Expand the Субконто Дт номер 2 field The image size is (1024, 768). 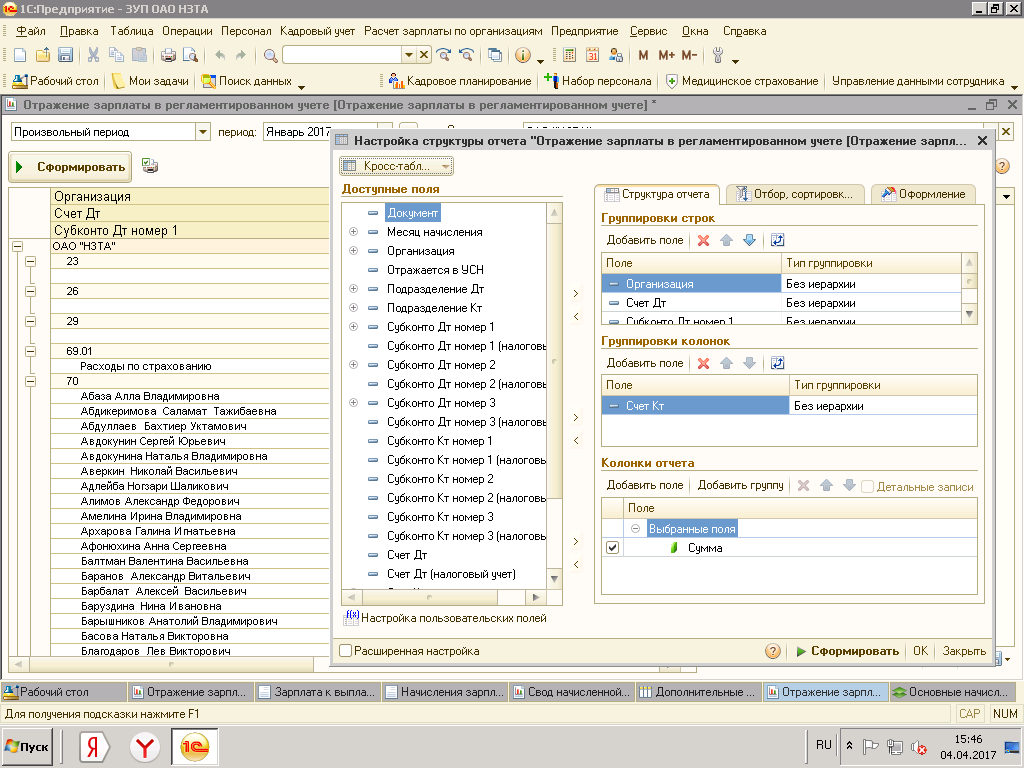pyautogui.click(x=353, y=364)
